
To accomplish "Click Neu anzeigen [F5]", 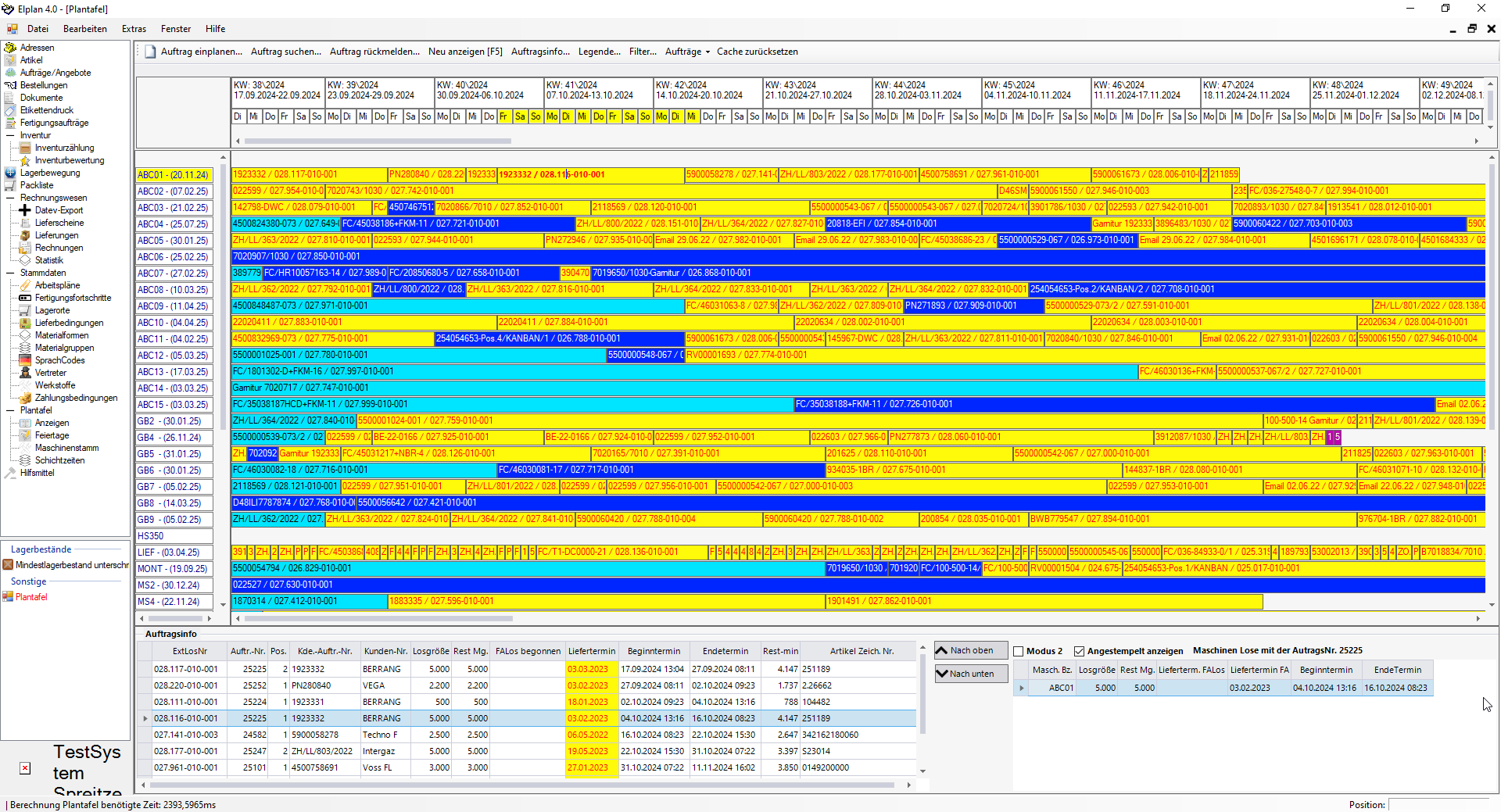I will tap(465, 52).
